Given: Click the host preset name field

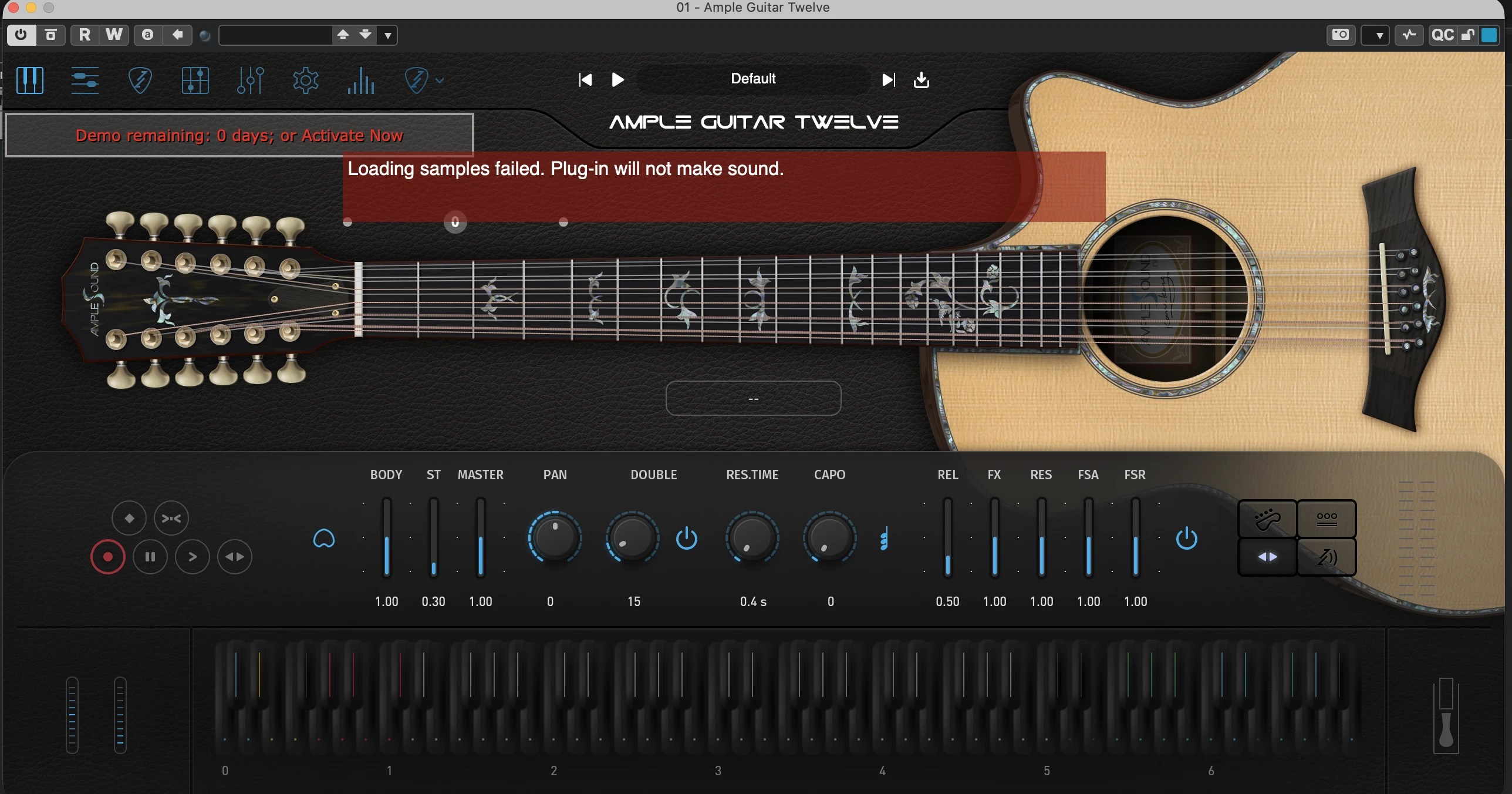Looking at the screenshot, I should (275, 35).
